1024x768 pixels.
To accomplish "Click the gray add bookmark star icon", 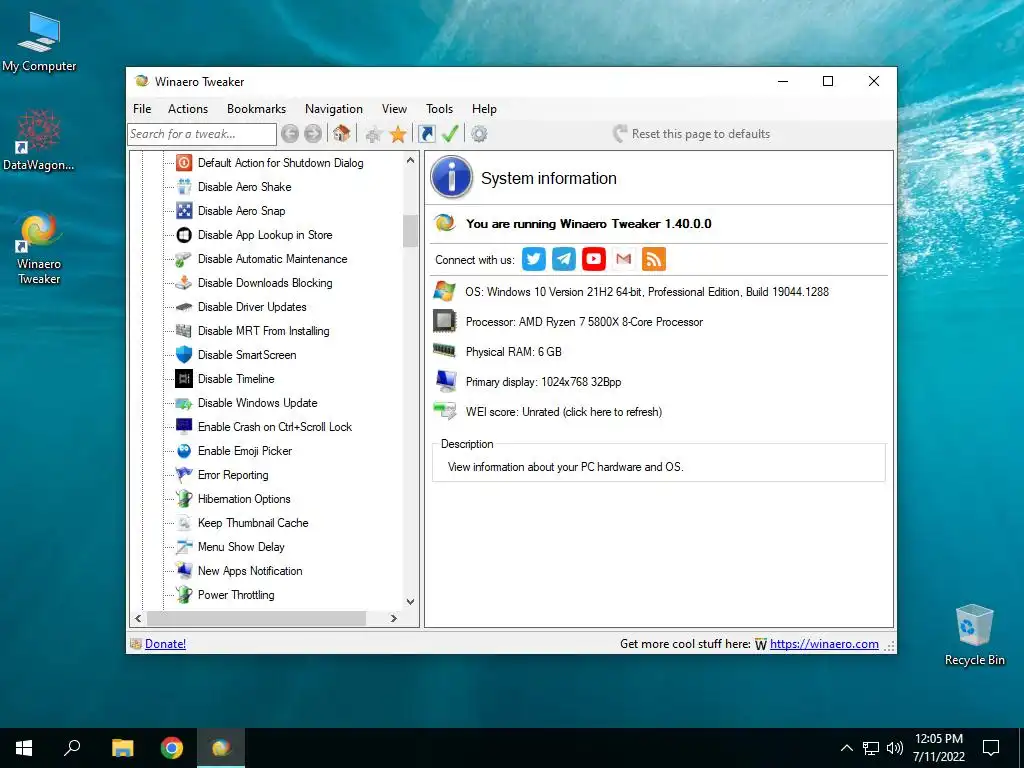I will [x=374, y=135].
